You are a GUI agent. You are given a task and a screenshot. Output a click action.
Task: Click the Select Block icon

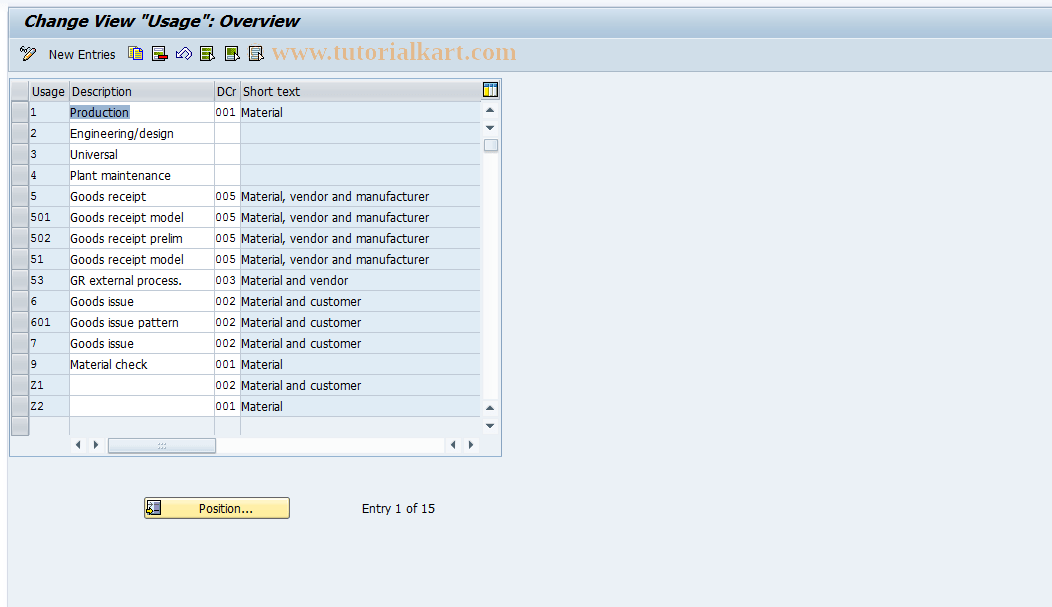(231, 54)
